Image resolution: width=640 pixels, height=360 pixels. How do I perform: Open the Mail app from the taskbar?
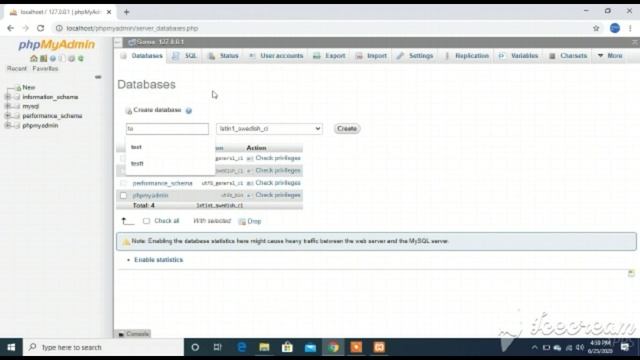pos(310,347)
